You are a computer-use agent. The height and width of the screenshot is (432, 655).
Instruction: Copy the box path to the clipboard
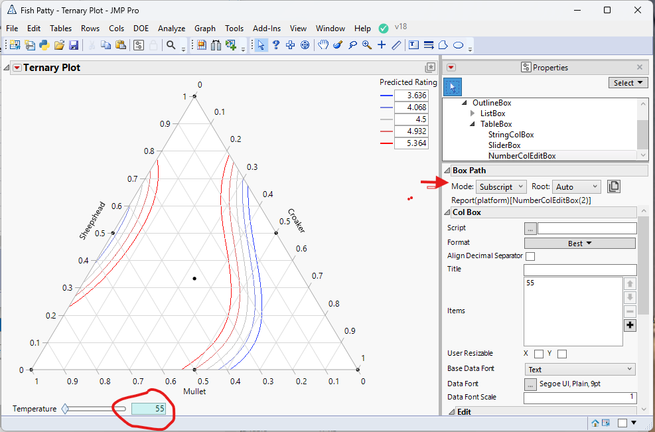(x=614, y=186)
